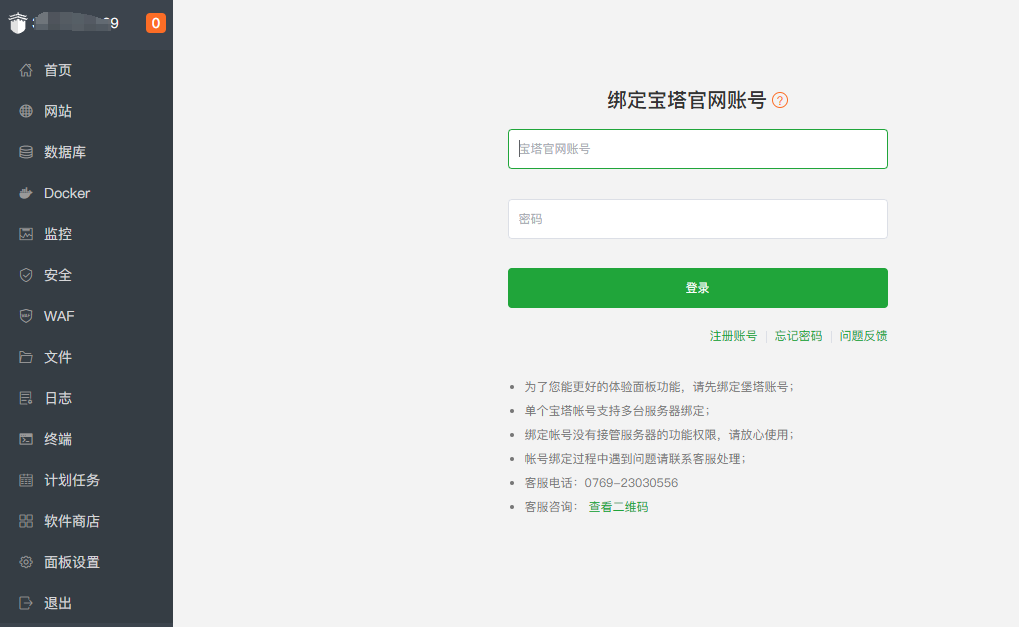Click the 帐号绑定过程中遇到问题请联系客服处理 line

(635, 459)
